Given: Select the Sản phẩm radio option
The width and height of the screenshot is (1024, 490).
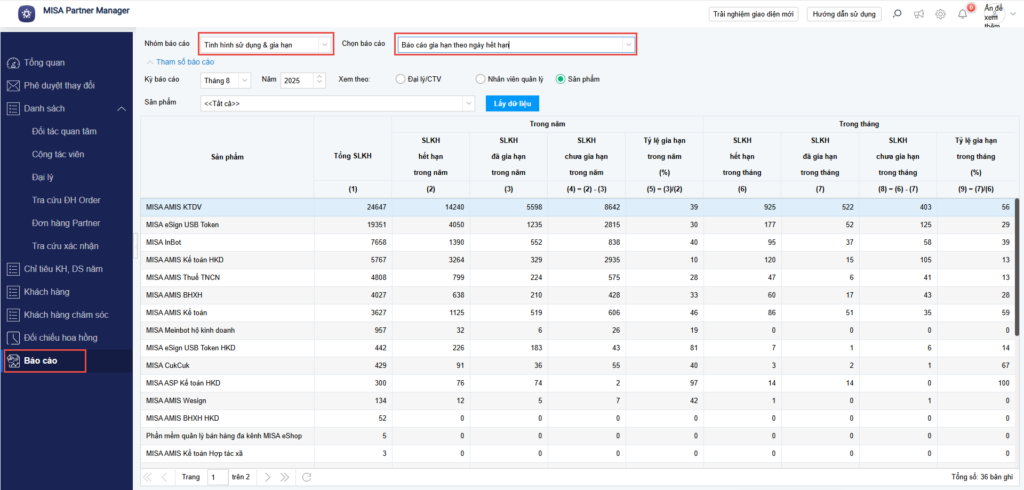Looking at the screenshot, I should pos(561,79).
